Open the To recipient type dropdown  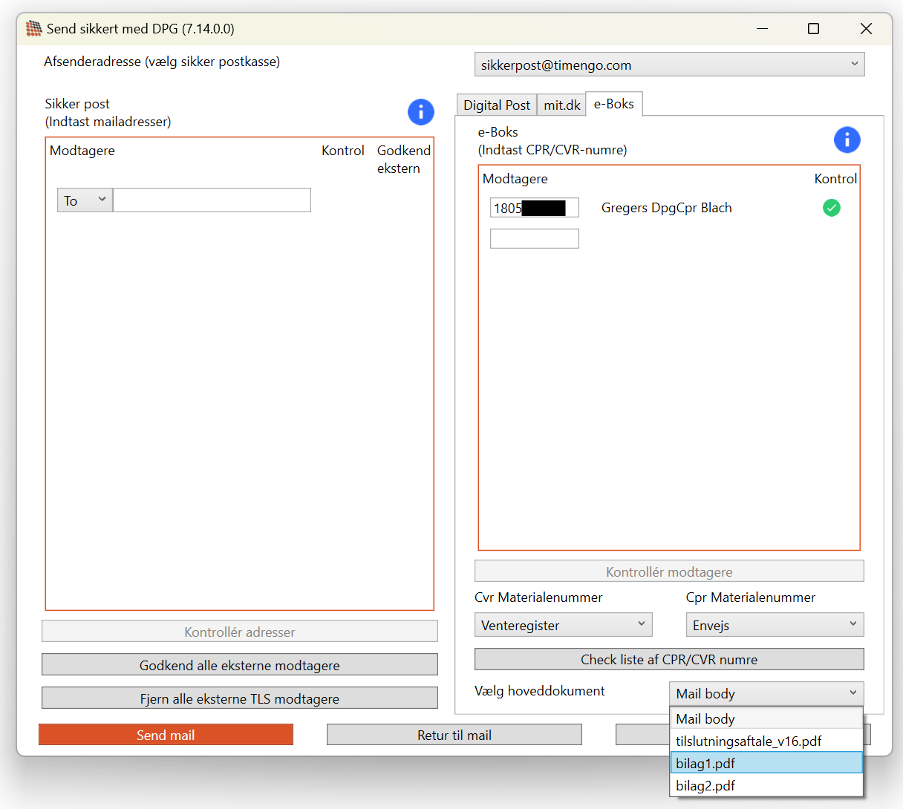[84, 201]
